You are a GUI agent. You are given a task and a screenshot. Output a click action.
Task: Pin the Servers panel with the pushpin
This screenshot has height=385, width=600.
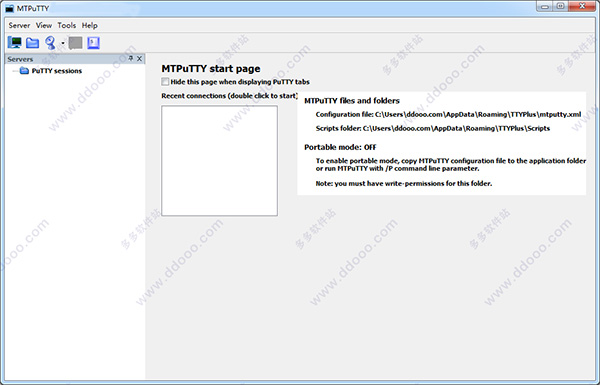coord(130,59)
